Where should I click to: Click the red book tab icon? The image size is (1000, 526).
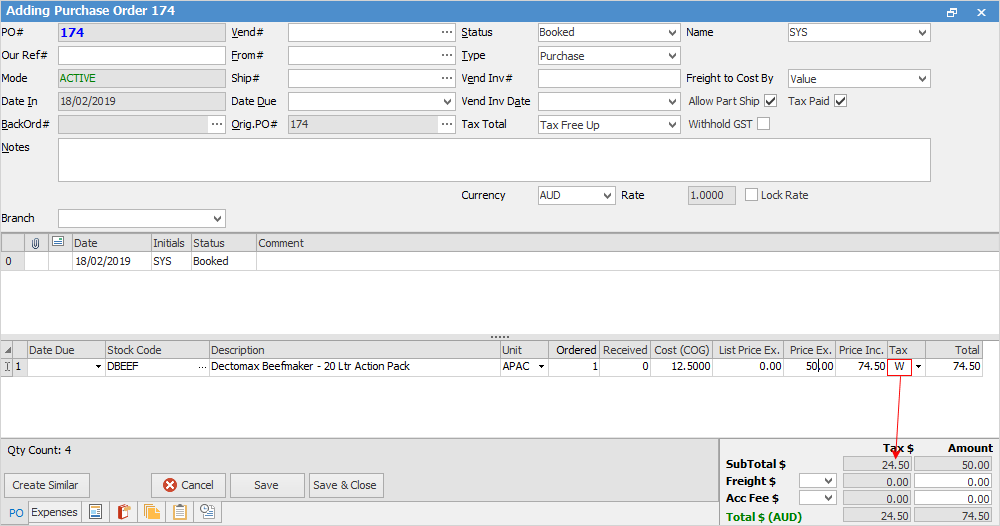124,512
